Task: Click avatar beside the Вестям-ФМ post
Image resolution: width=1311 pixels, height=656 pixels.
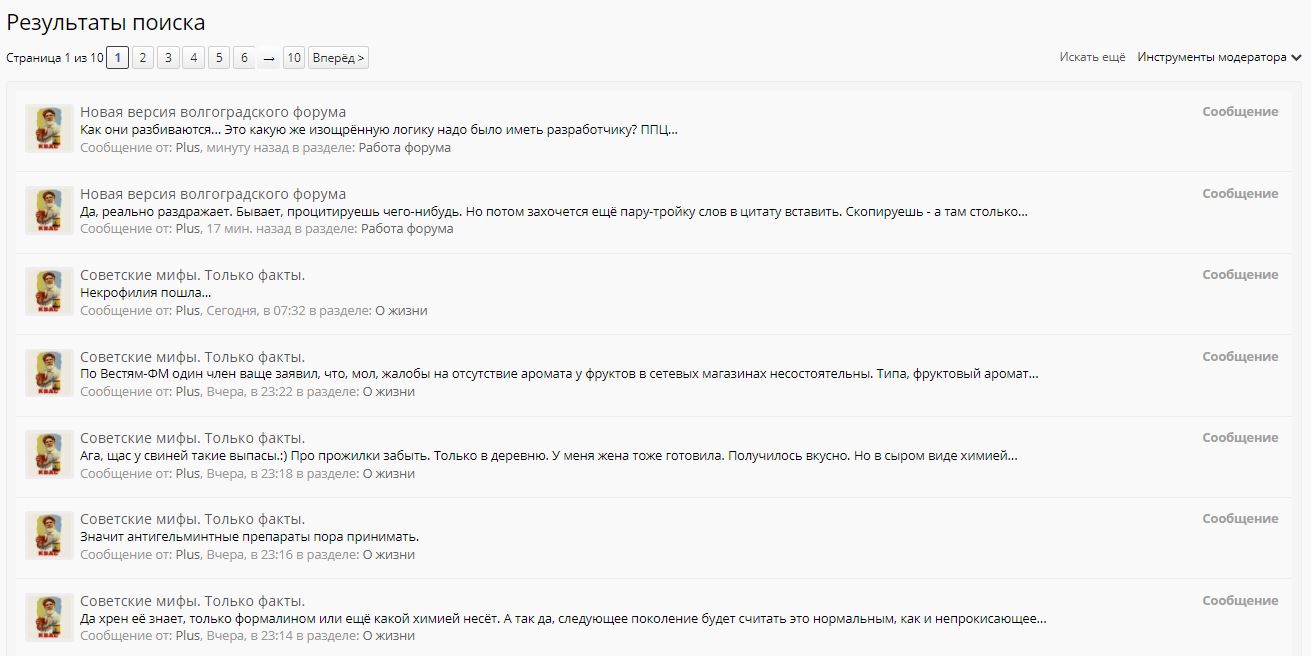Action: [49, 373]
